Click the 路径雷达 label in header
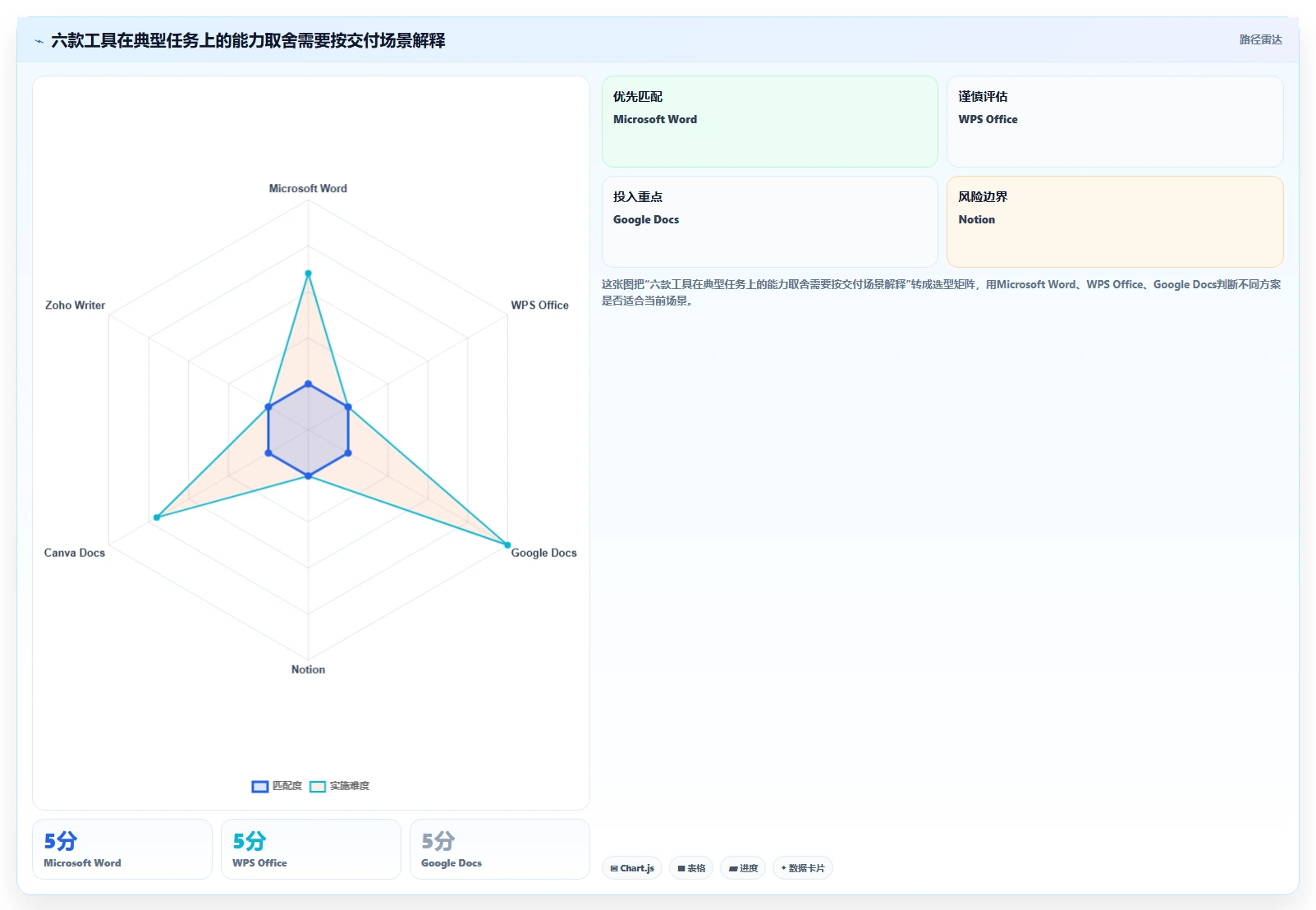This screenshot has width=1316, height=910. coord(1260,39)
